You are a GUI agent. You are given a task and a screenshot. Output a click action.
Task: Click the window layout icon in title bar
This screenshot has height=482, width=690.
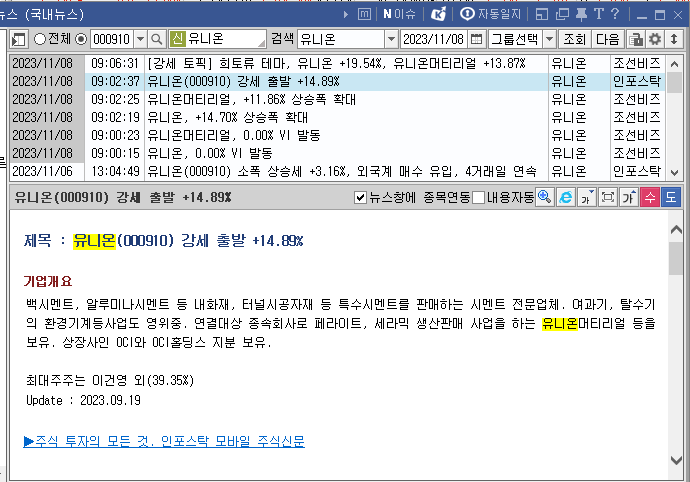[542, 15]
